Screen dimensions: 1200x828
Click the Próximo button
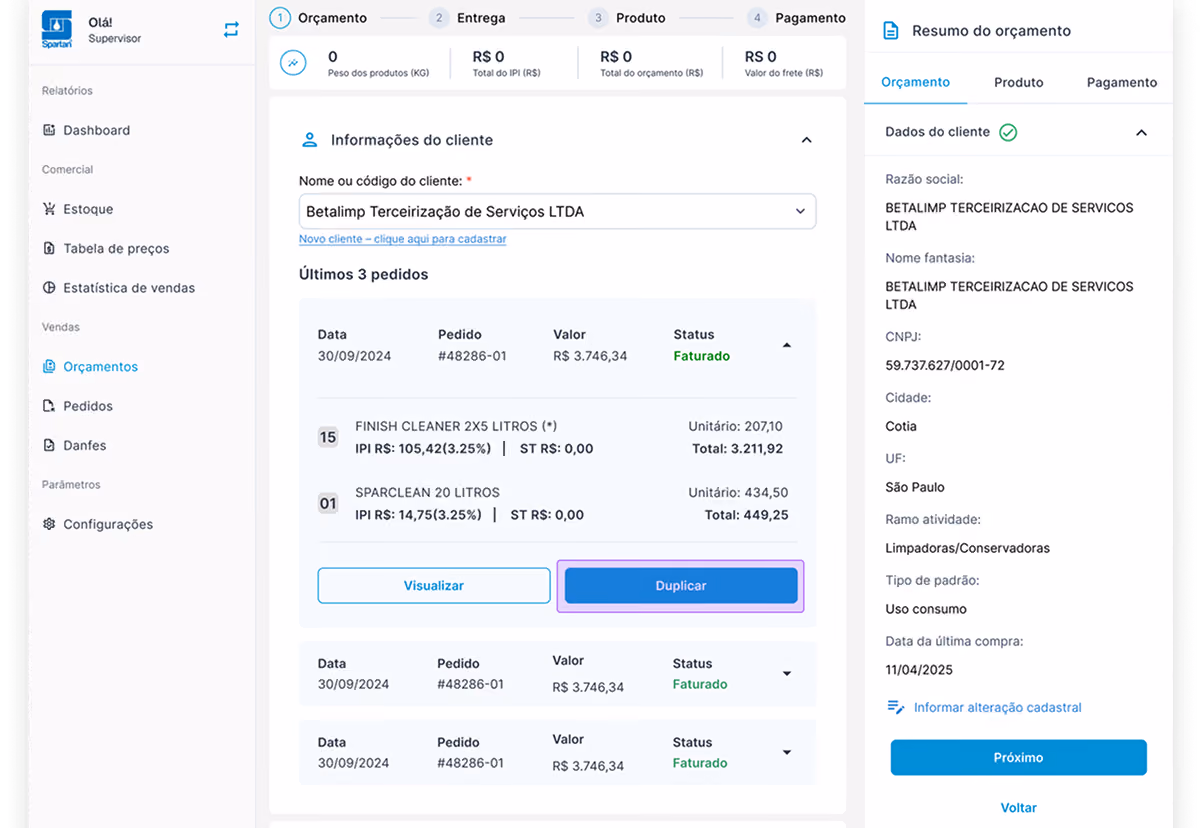1018,757
